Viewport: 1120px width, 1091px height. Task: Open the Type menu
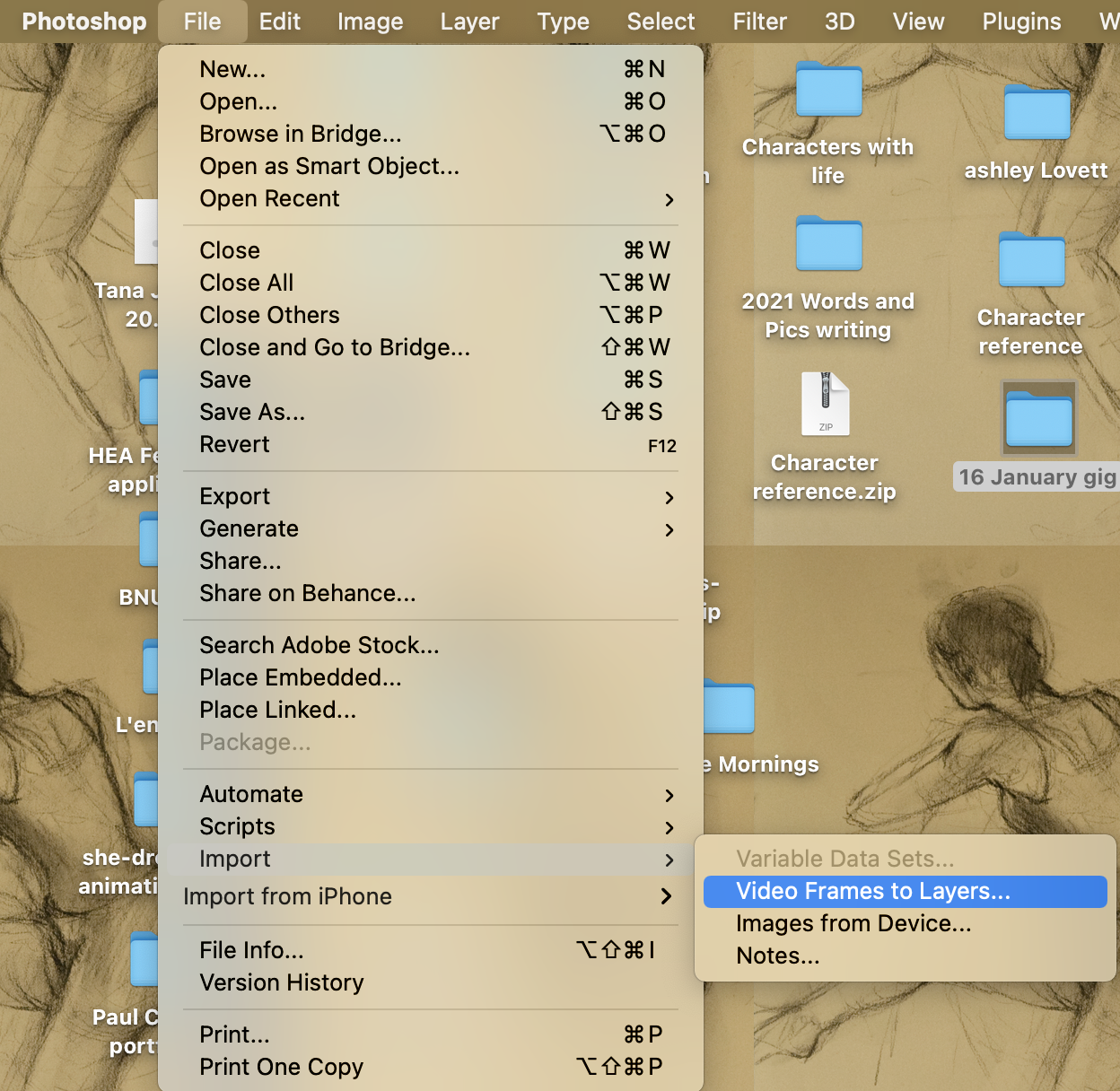(563, 22)
